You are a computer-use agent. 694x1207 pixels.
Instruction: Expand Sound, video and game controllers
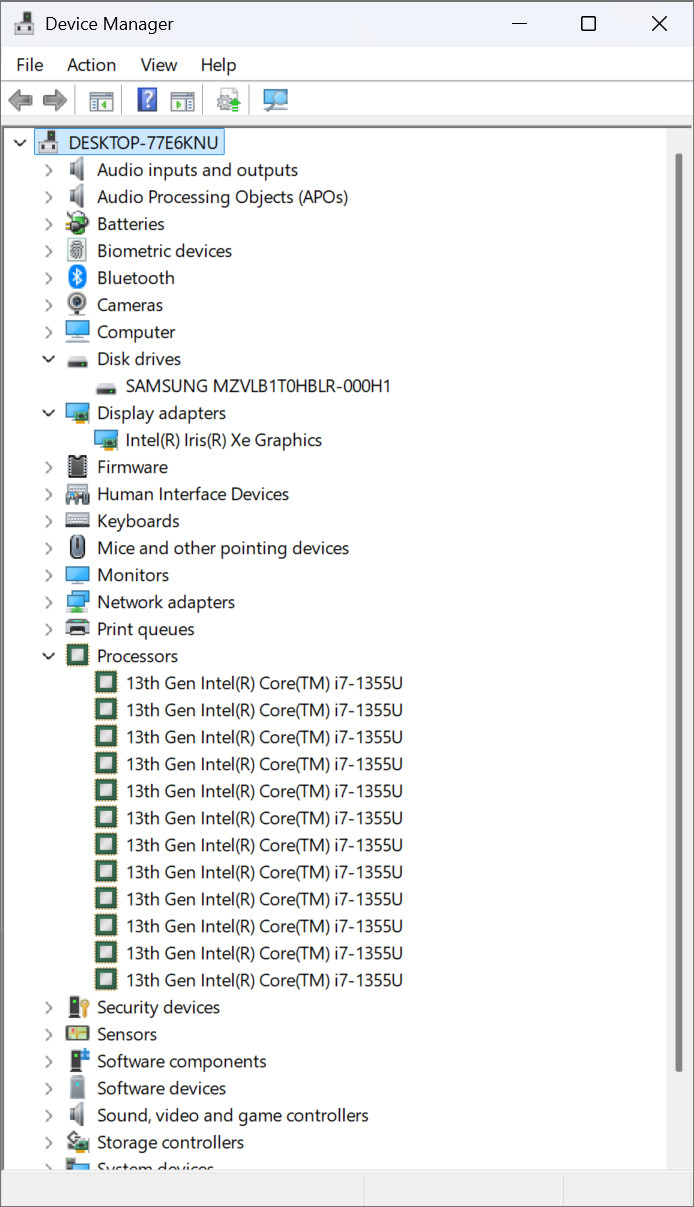[48, 1115]
